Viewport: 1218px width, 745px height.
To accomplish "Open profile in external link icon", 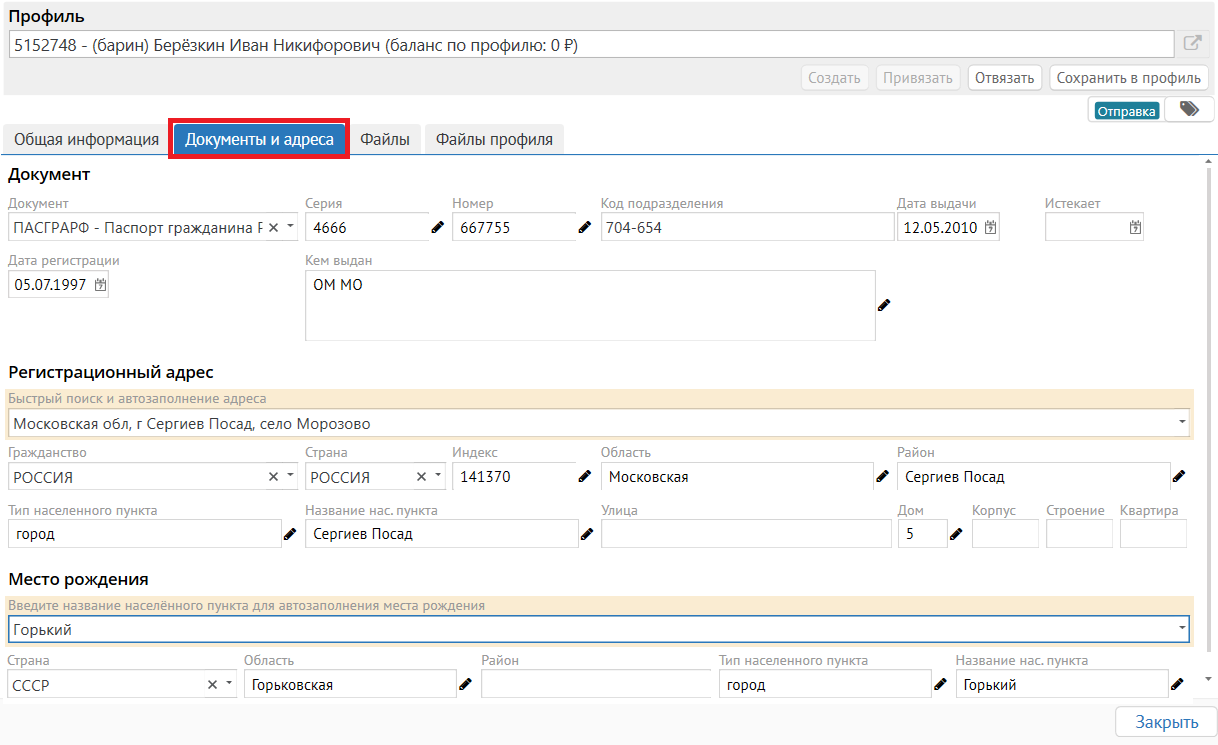I will (x=1192, y=44).
